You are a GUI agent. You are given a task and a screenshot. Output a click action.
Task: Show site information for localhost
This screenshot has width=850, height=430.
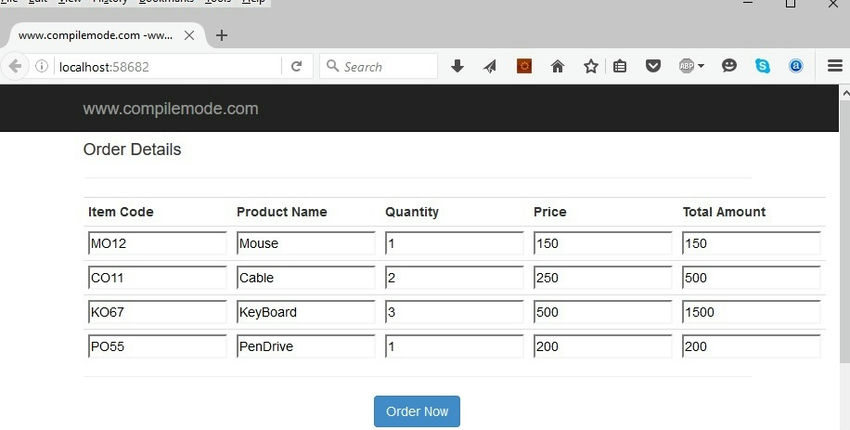pyautogui.click(x=42, y=66)
